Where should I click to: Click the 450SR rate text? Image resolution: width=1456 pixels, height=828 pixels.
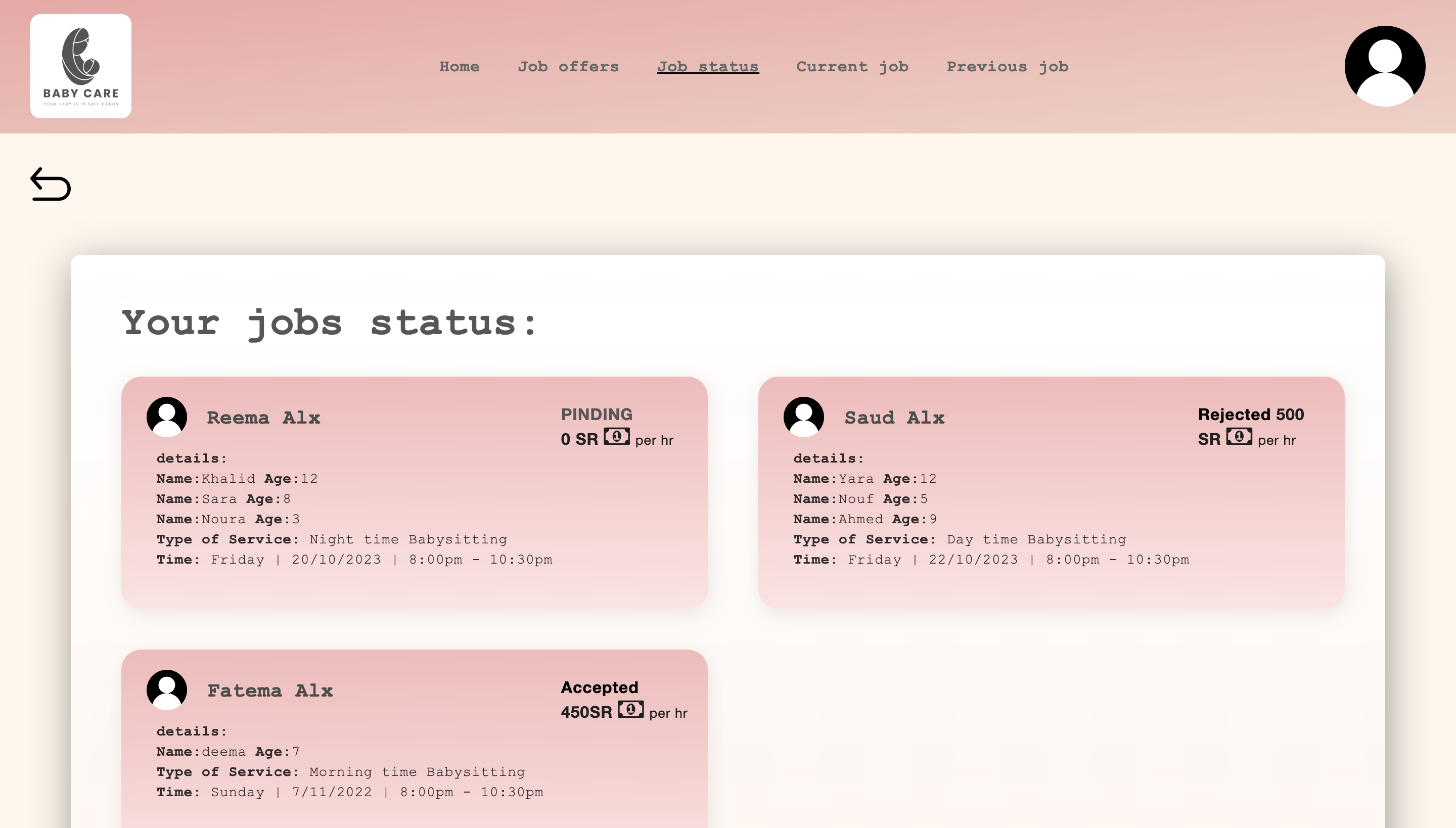(x=586, y=712)
